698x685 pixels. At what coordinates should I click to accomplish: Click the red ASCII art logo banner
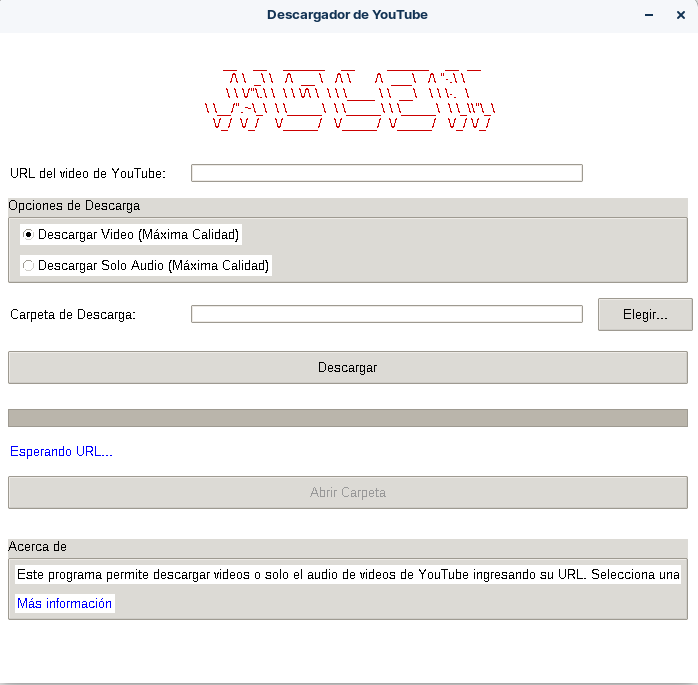tap(348, 99)
